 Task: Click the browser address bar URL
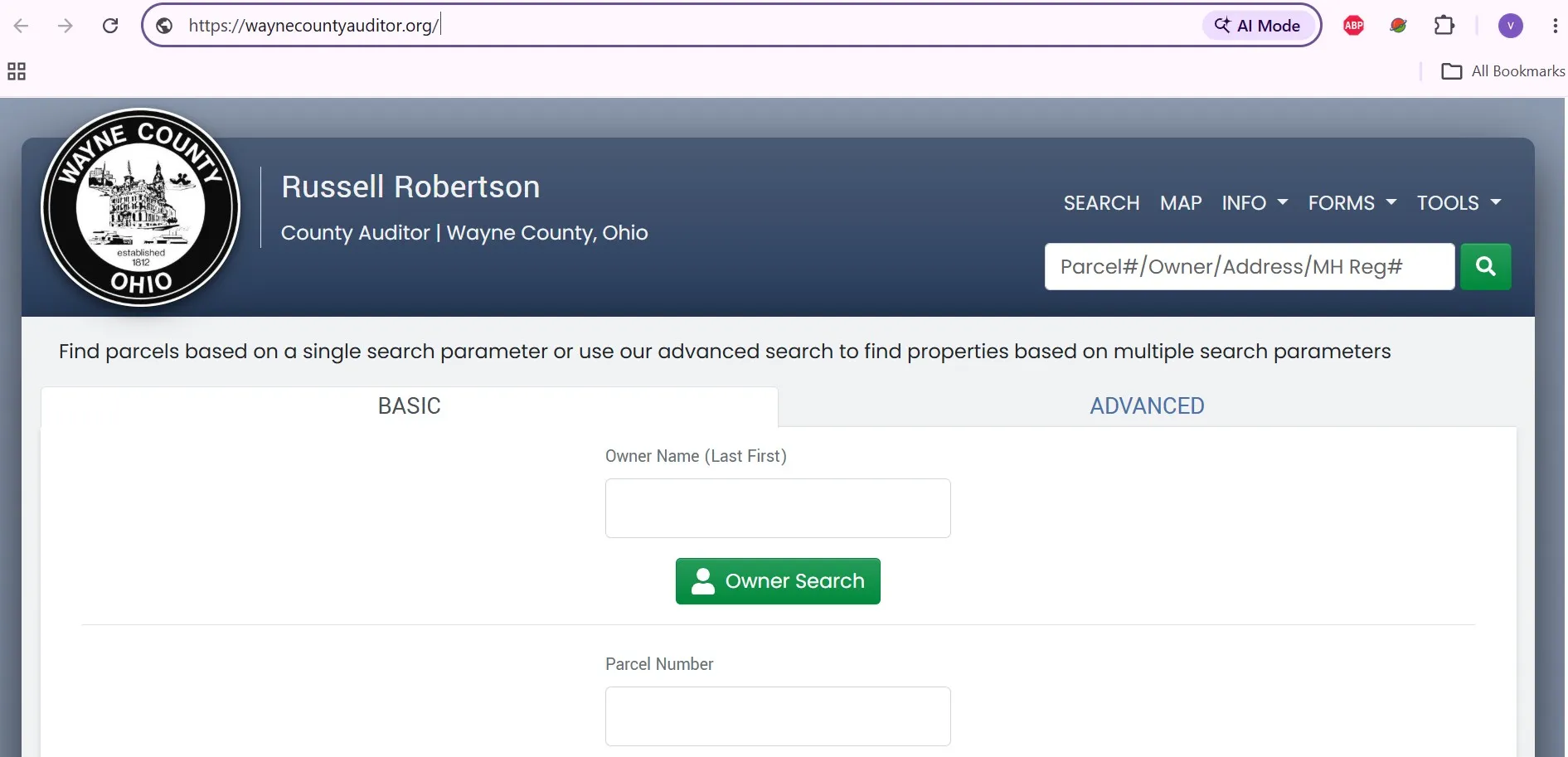pos(313,26)
